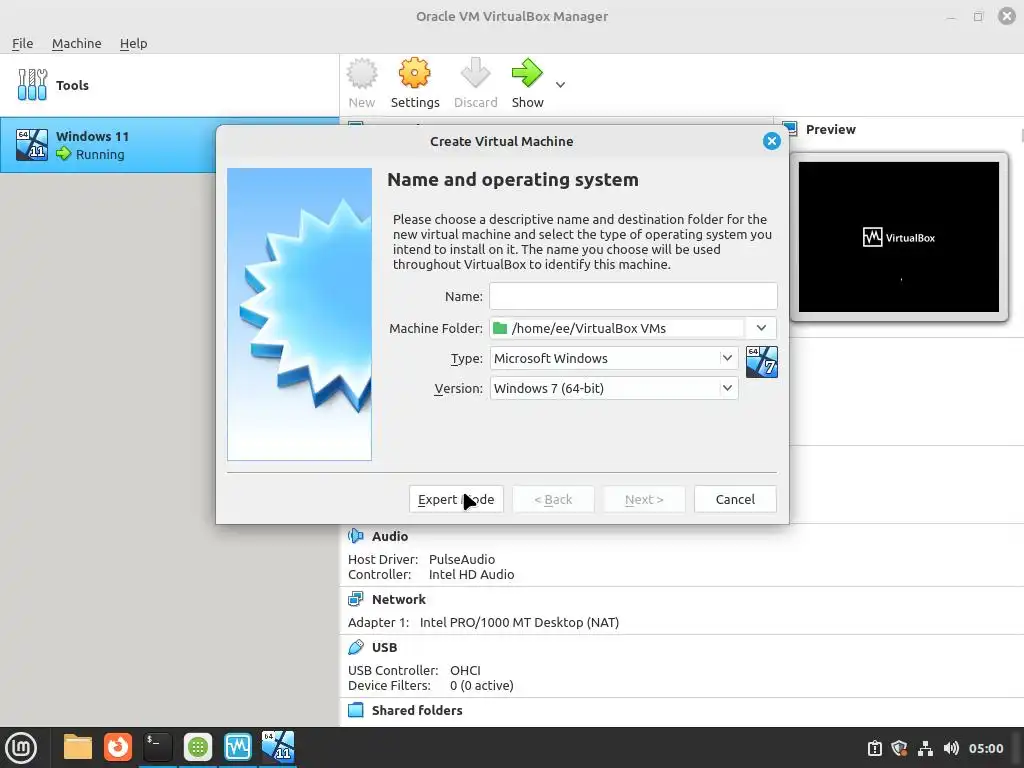1024x768 pixels.
Task: Open Settings from the toolbar
Action: click(415, 83)
